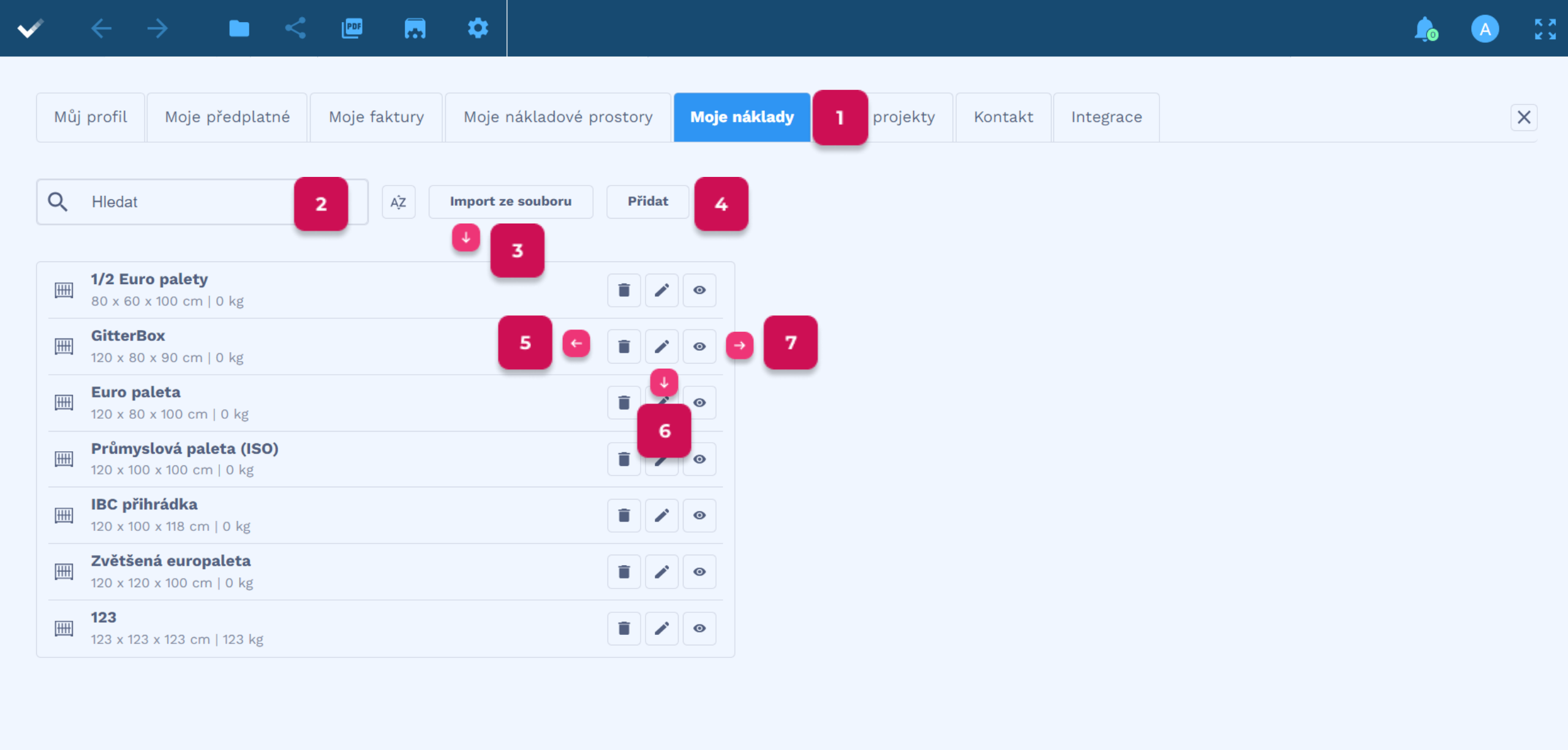The image size is (1568, 750).
Task: Open the user avatar A menu
Action: [x=1485, y=29]
